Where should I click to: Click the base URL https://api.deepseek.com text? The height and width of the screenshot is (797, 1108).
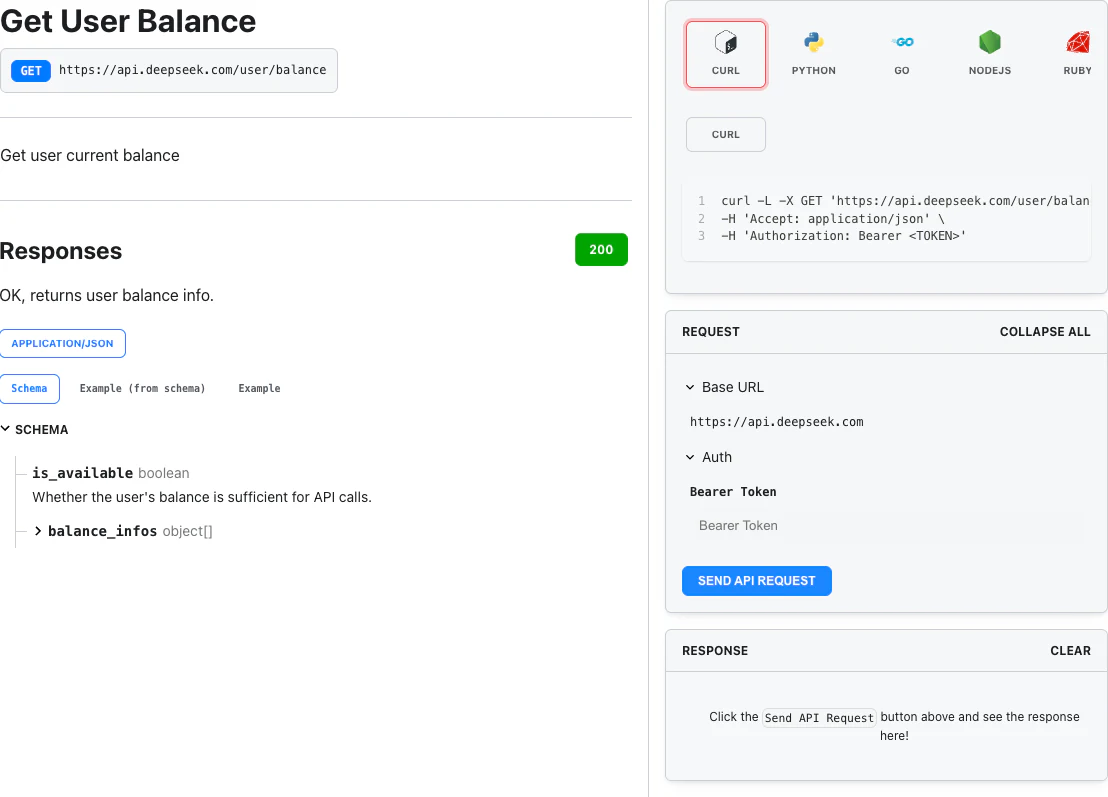pyautogui.click(x=777, y=422)
